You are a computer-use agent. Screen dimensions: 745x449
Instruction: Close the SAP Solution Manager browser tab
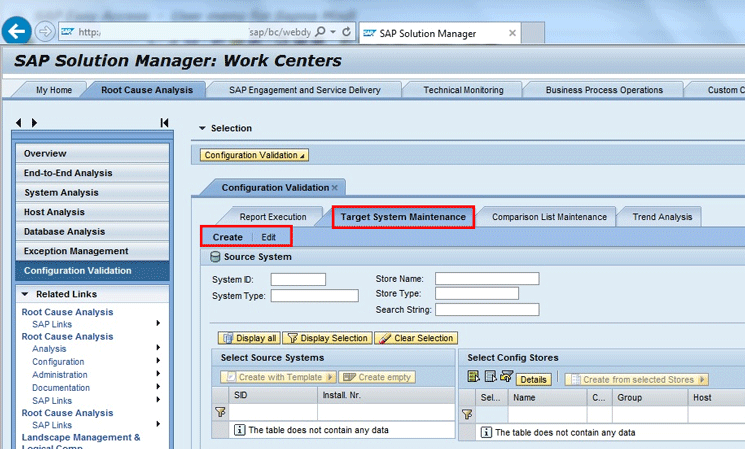tap(512, 33)
